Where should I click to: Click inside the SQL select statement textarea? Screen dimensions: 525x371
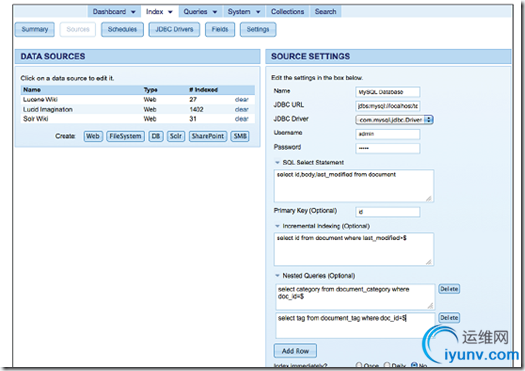click(354, 186)
